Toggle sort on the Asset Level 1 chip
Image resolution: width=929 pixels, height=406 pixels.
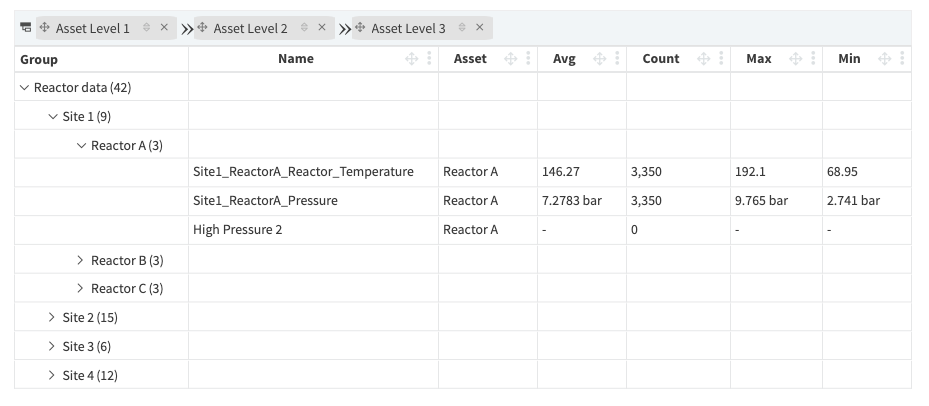(146, 27)
